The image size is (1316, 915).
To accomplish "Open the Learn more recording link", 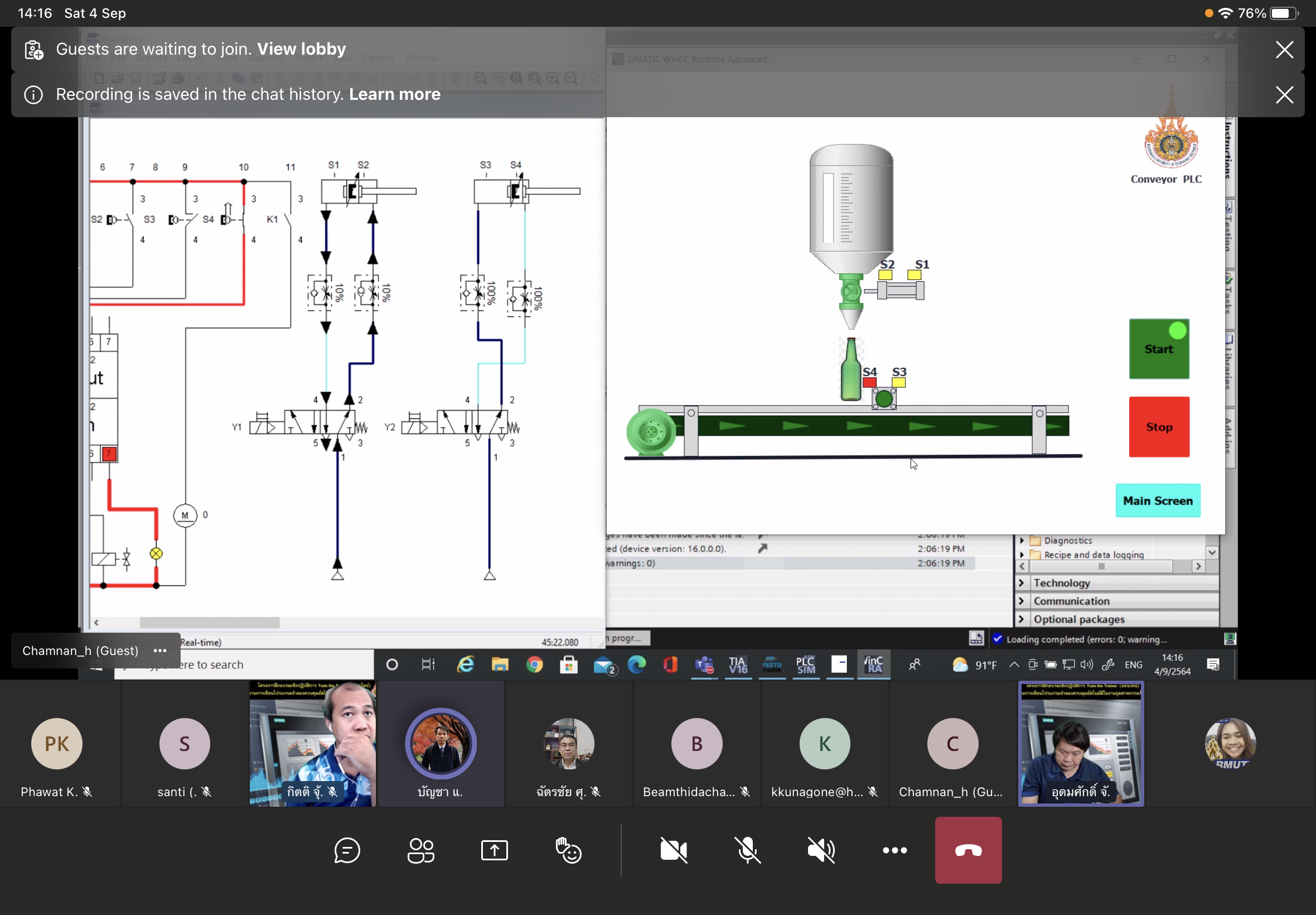I will 395,95.
